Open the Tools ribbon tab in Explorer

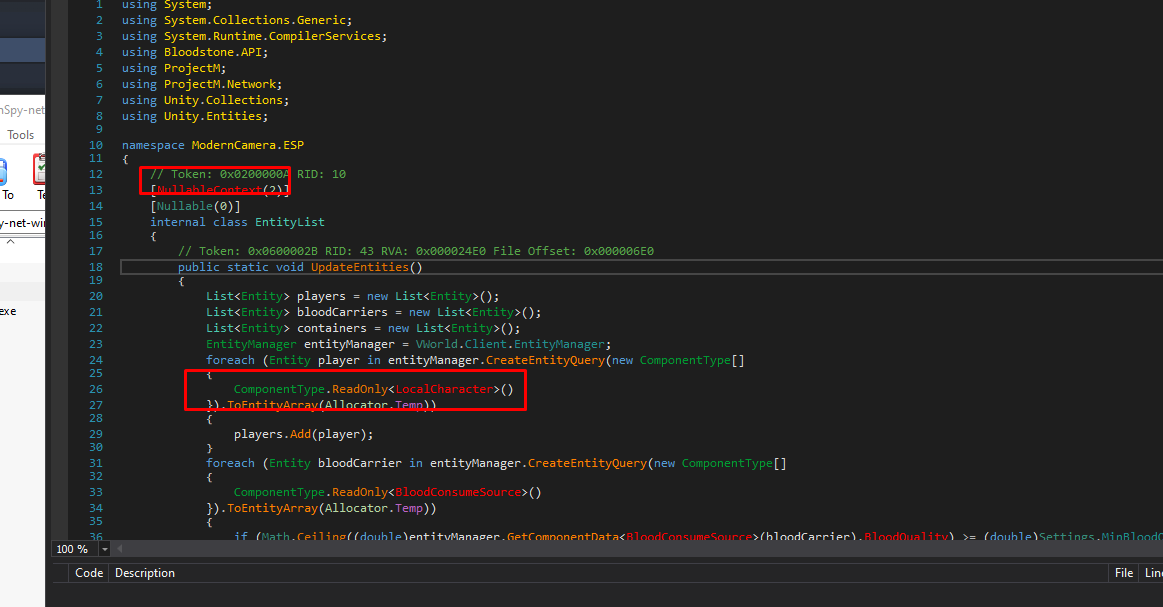click(21, 135)
